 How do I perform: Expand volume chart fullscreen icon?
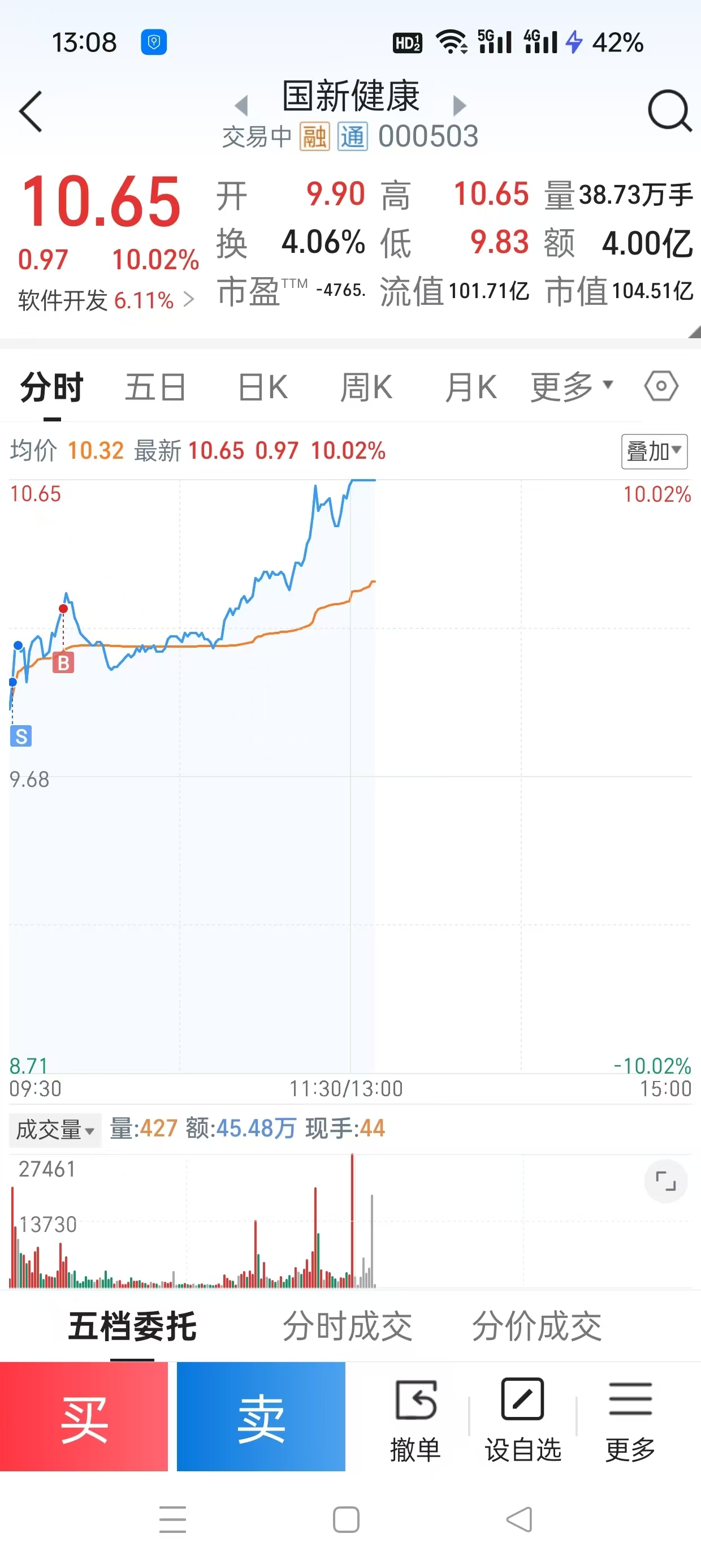[665, 1182]
